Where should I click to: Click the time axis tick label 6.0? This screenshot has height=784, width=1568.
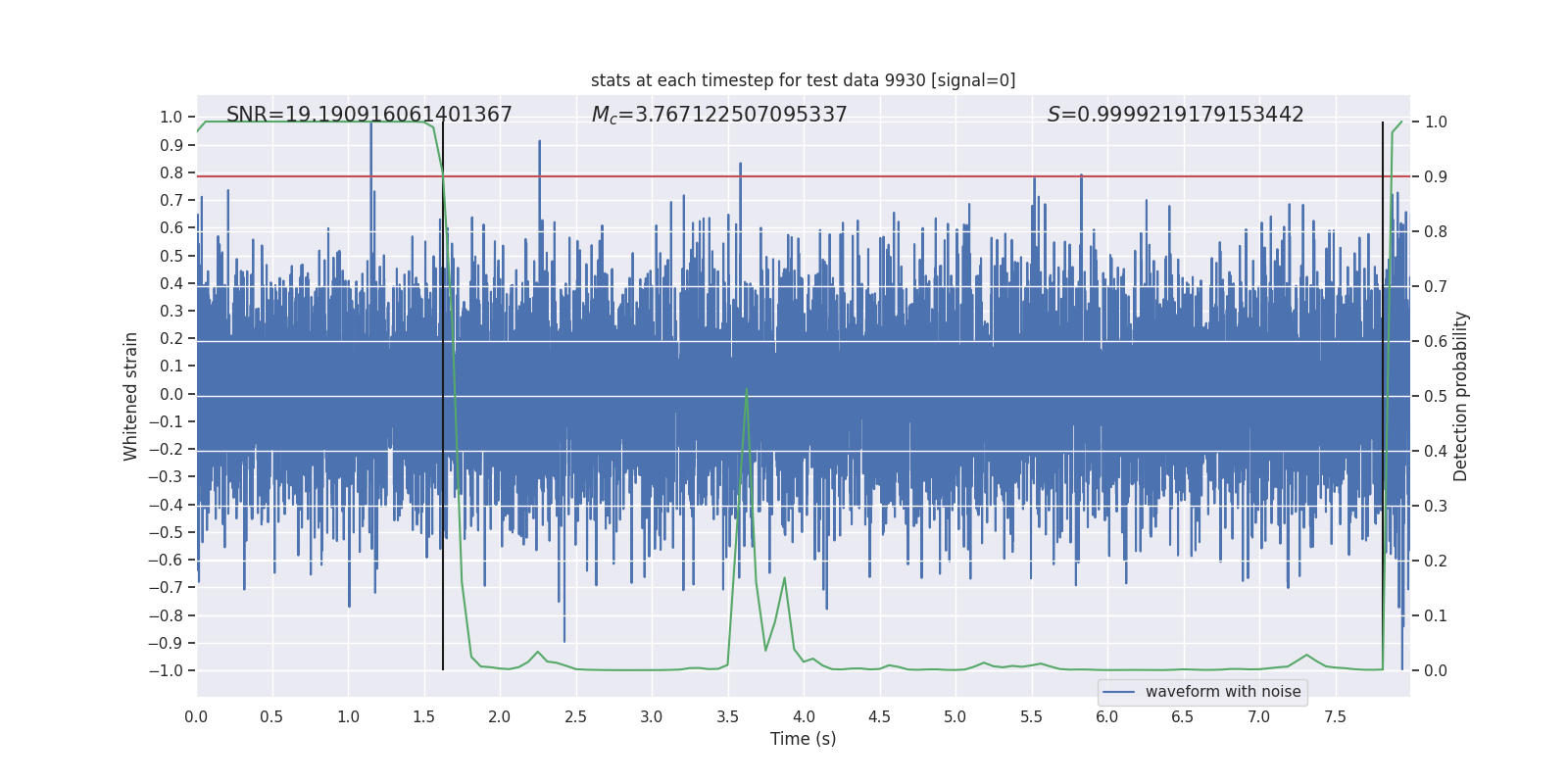pyautogui.click(x=1107, y=716)
